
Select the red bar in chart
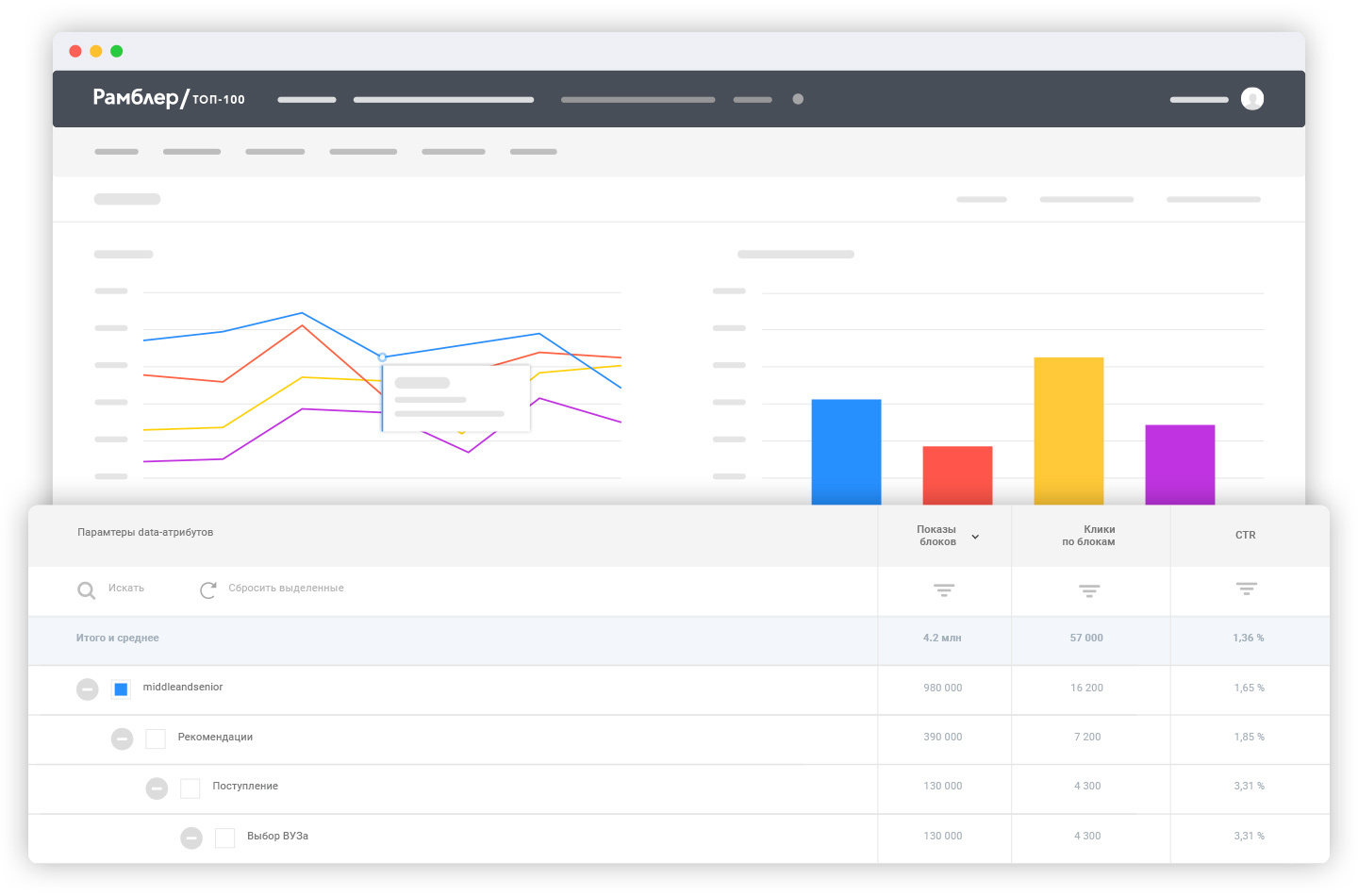pos(957,475)
